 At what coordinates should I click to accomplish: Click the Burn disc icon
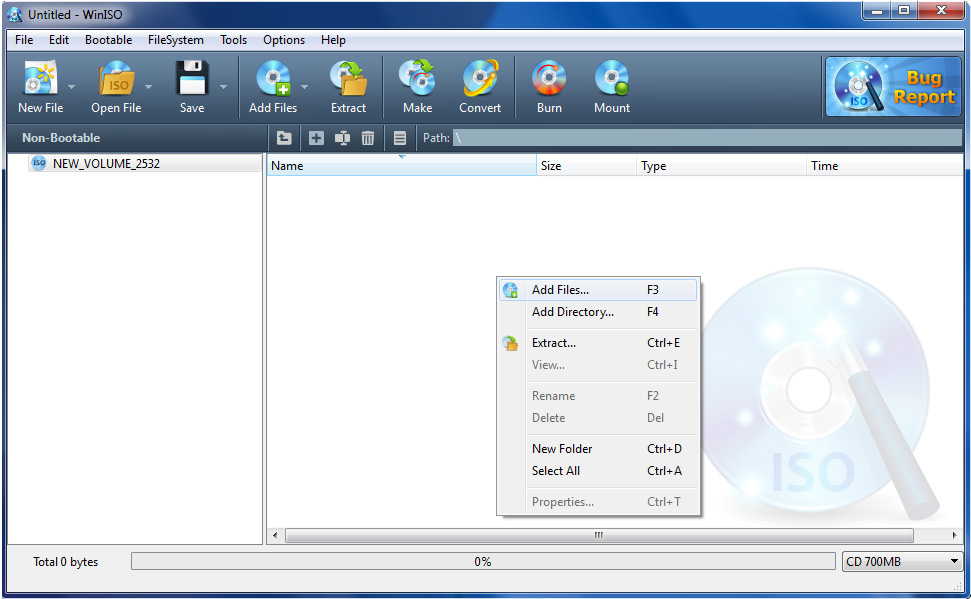point(549,79)
